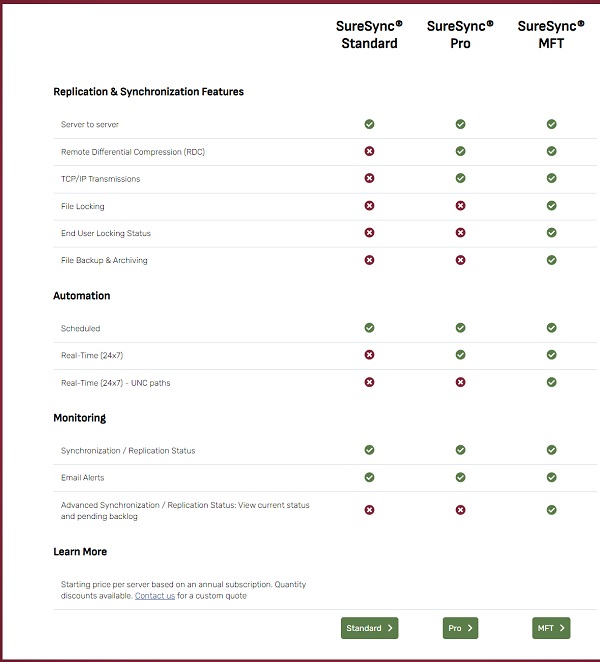Click the MFT checkmark for File Locking
This screenshot has height=662, width=600.
(x=551, y=206)
